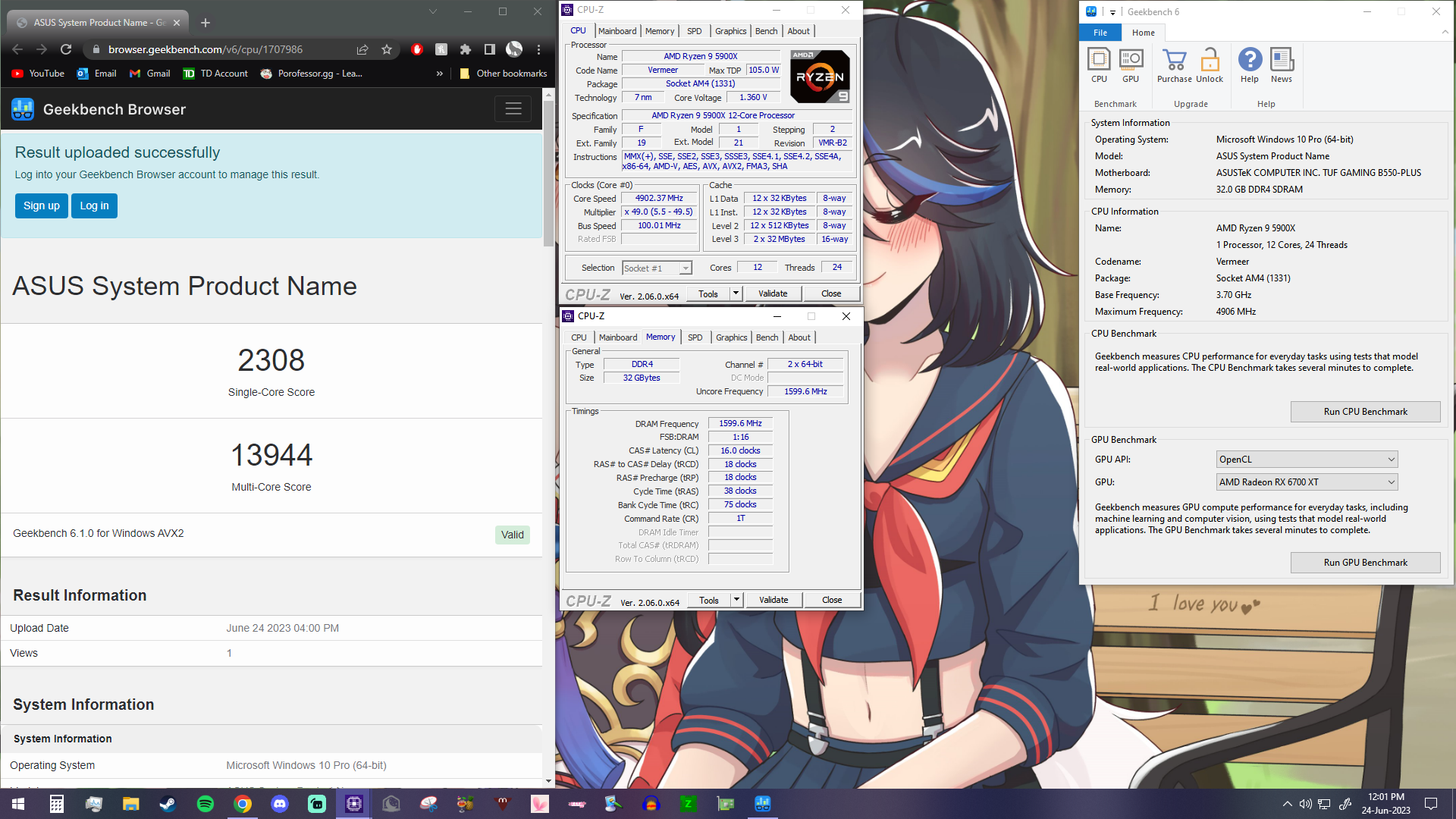Switch to SPD tab in upper CPU-Z
The height and width of the screenshot is (819, 1456).
click(x=694, y=31)
